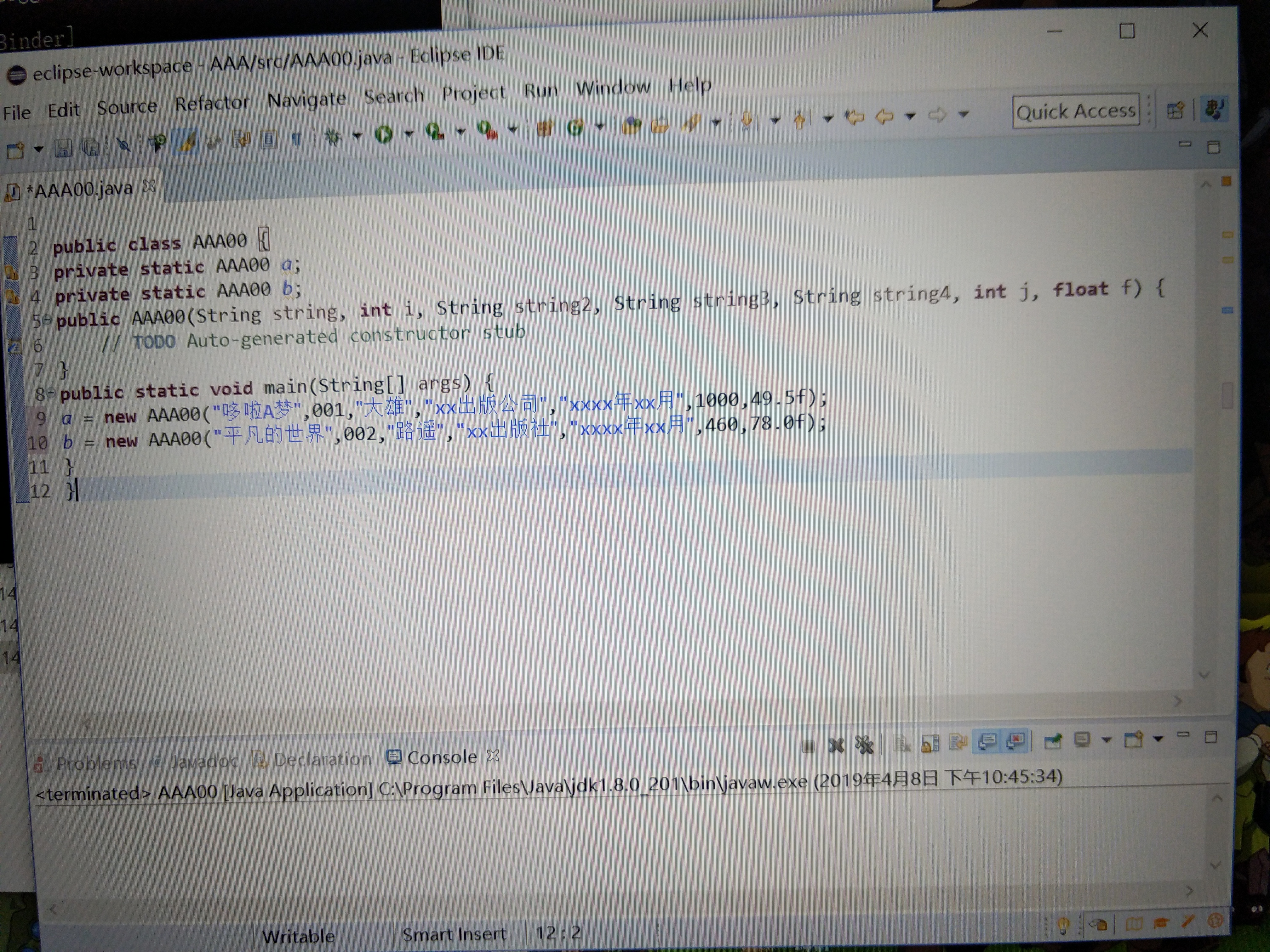The image size is (1270, 952).
Task: Click the Debug bug icon
Action: [332, 137]
